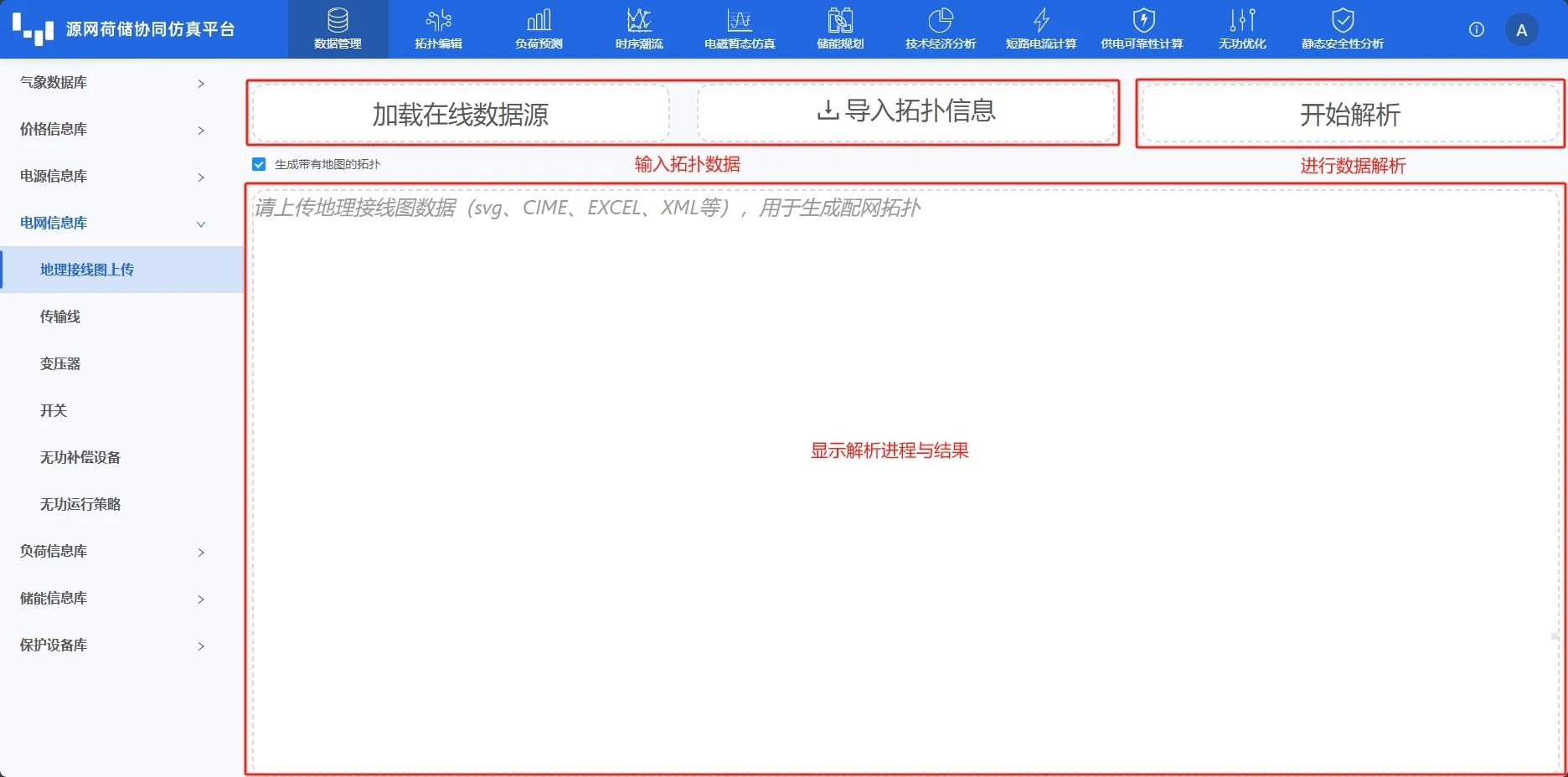Open the 拓扑编辑 topology icon
Viewport: 1568px width, 777px height.
438,20
